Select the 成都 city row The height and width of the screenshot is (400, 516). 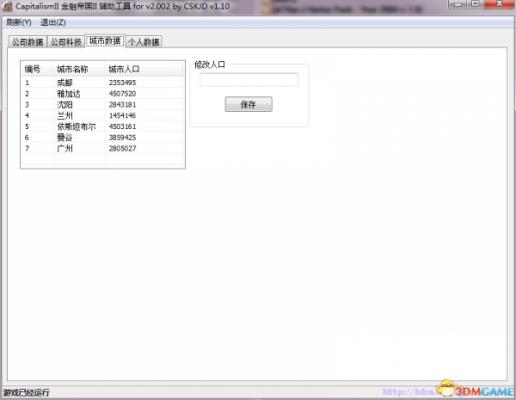click(103, 82)
